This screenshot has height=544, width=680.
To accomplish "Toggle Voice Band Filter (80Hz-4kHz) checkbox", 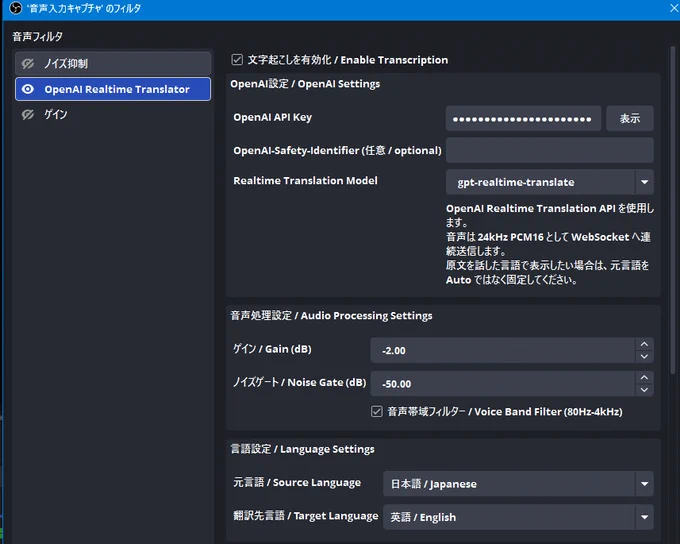I will (376, 411).
